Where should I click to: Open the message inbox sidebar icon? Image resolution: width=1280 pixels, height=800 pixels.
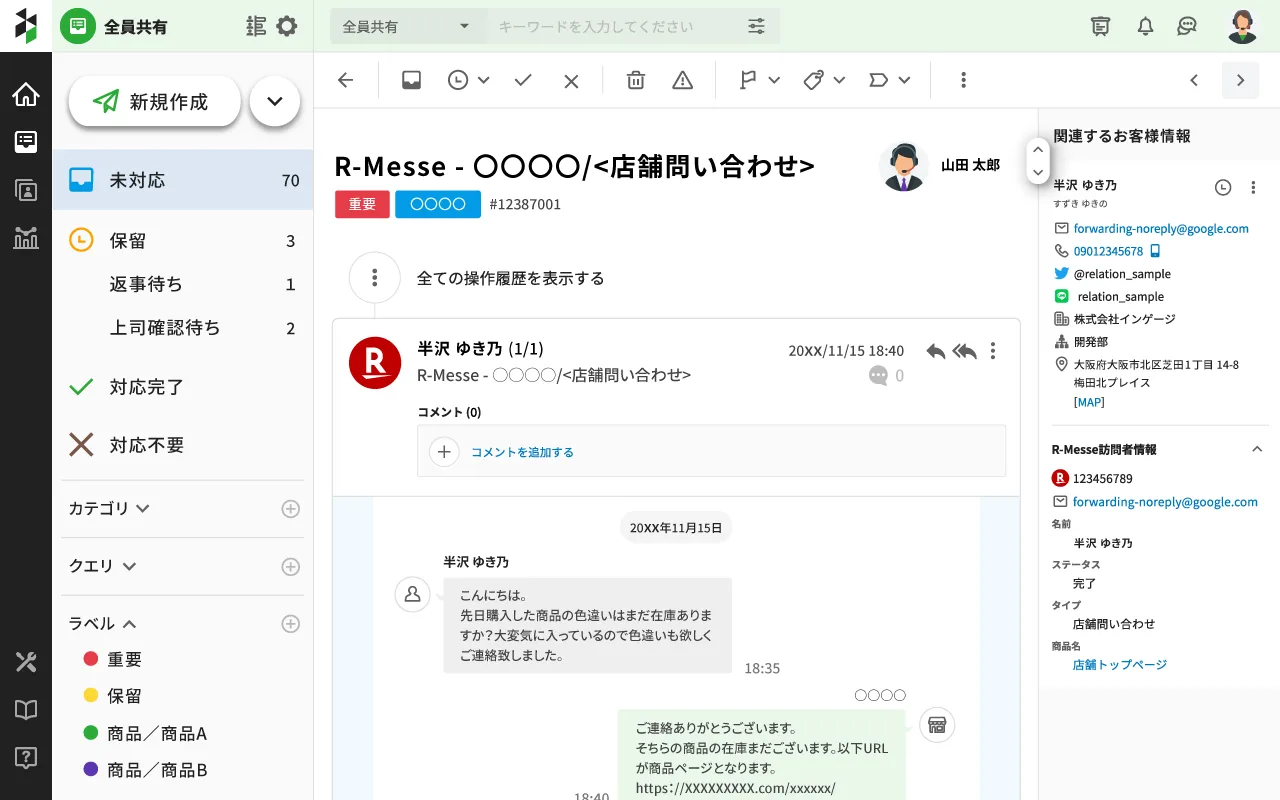pos(26,142)
